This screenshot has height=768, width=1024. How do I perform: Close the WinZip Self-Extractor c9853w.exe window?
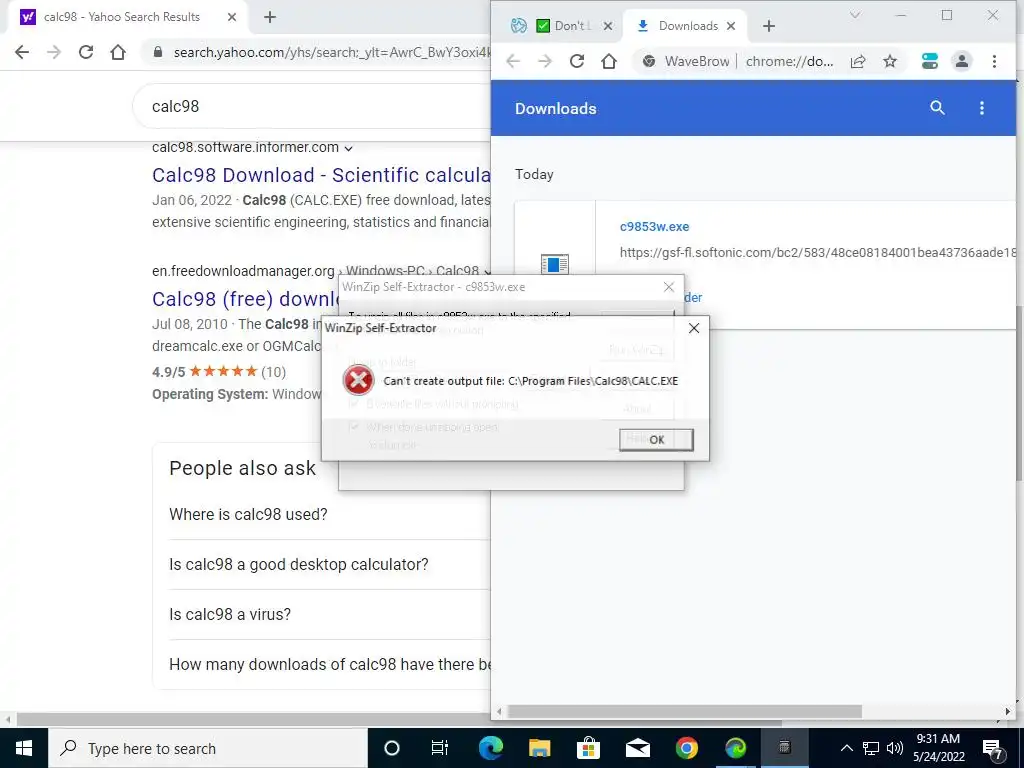click(x=668, y=287)
